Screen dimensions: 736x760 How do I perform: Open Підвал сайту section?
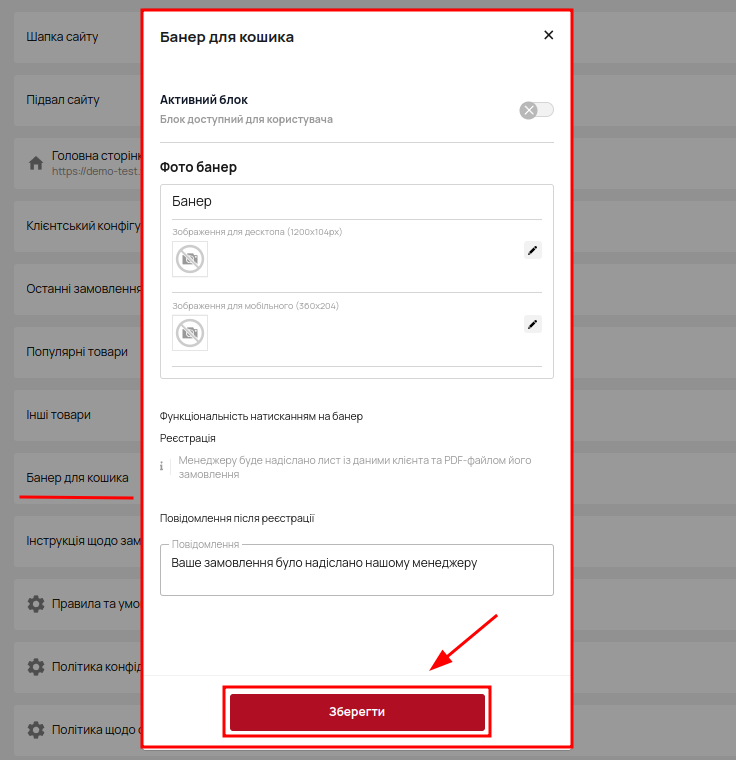point(63,100)
